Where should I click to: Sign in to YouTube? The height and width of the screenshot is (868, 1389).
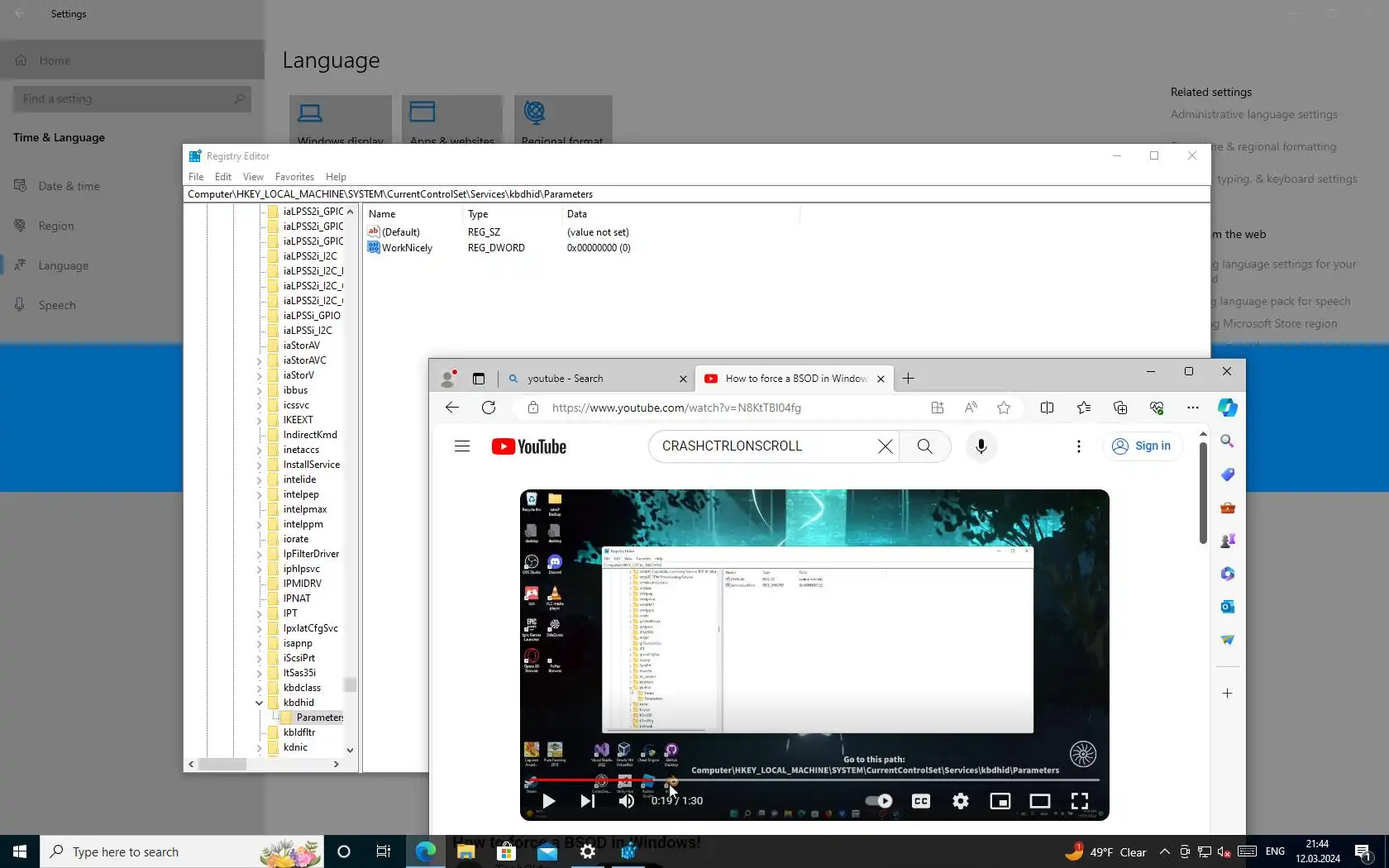[x=1142, y=446]
